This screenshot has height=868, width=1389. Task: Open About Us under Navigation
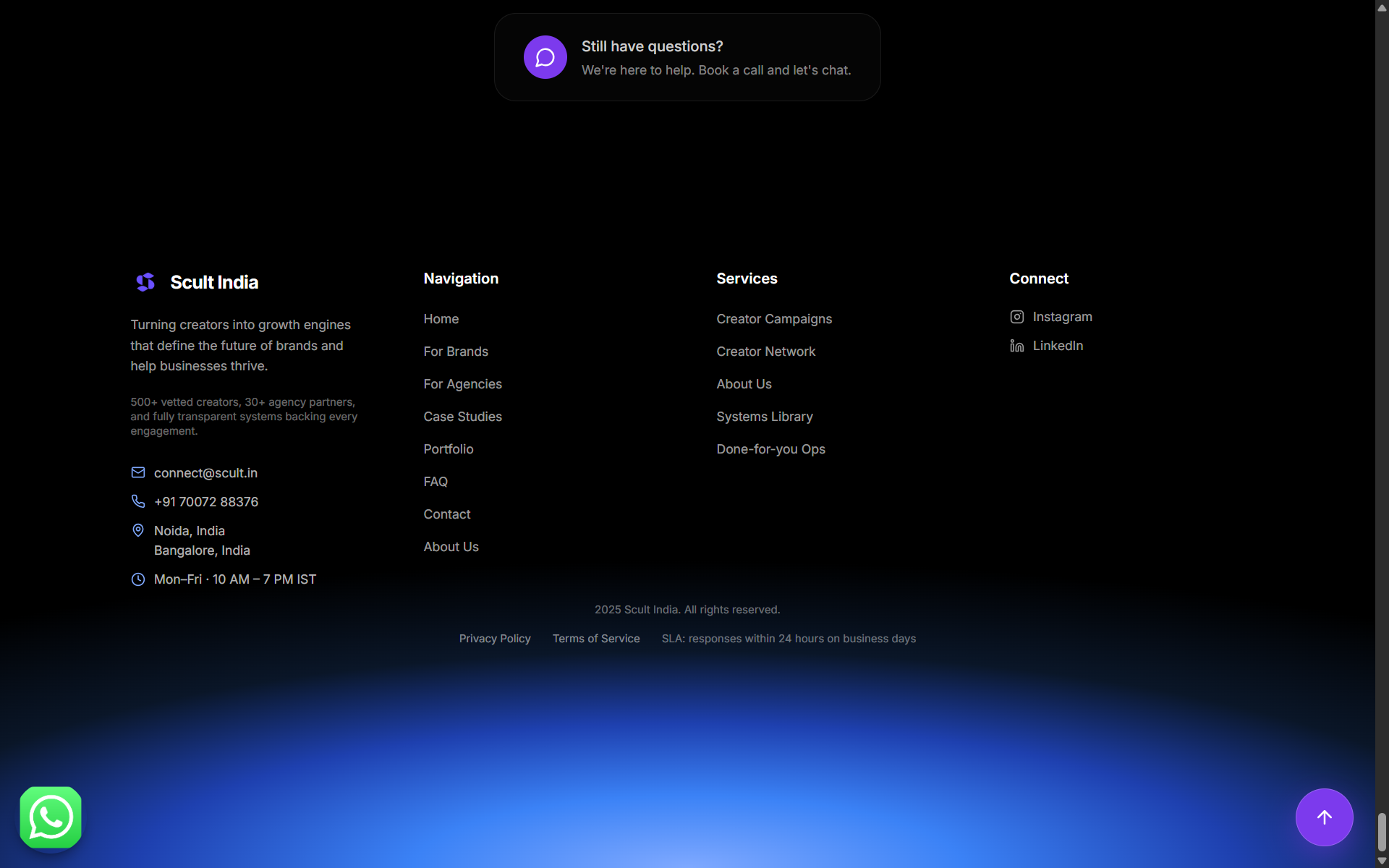451,547
